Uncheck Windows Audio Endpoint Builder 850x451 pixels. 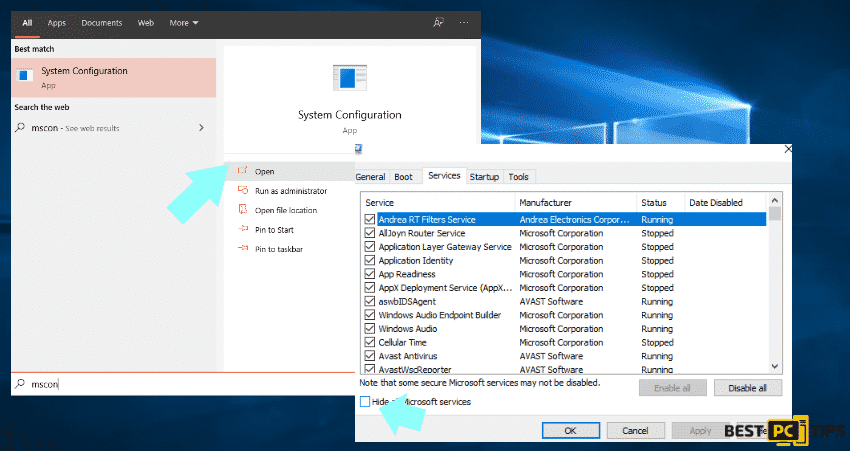370,314
